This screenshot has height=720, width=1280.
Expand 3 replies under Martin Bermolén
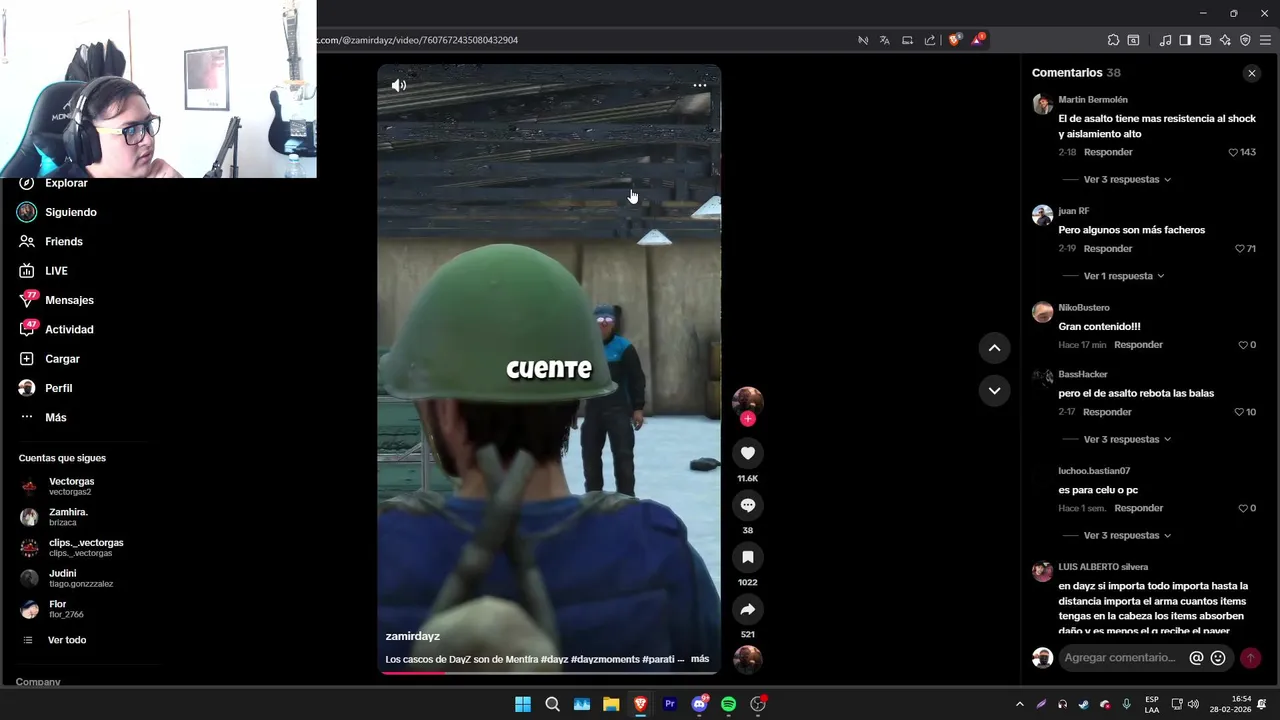click(1127, 180)
